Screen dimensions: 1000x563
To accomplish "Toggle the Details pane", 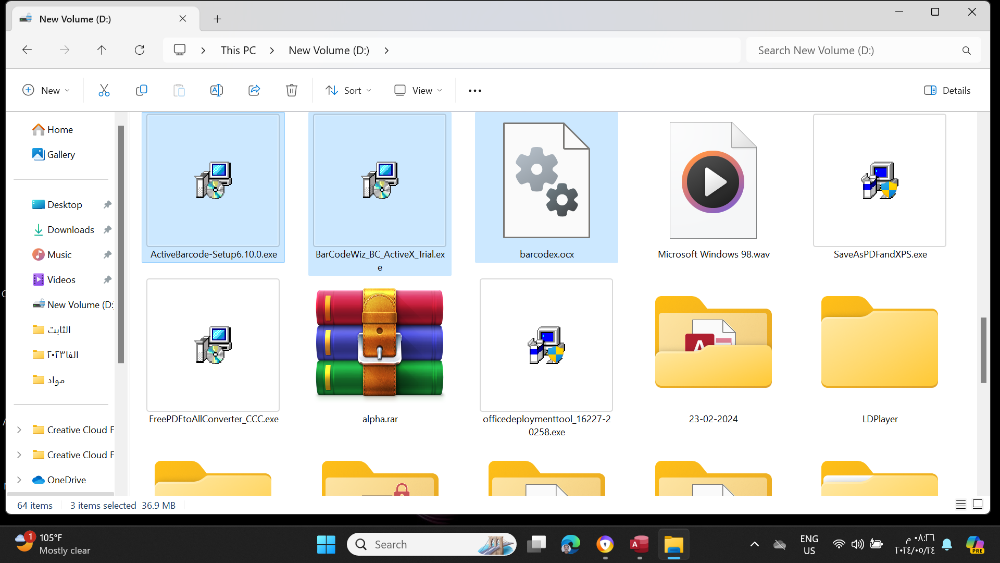I will pyautogui.click(x=947, y=91).
